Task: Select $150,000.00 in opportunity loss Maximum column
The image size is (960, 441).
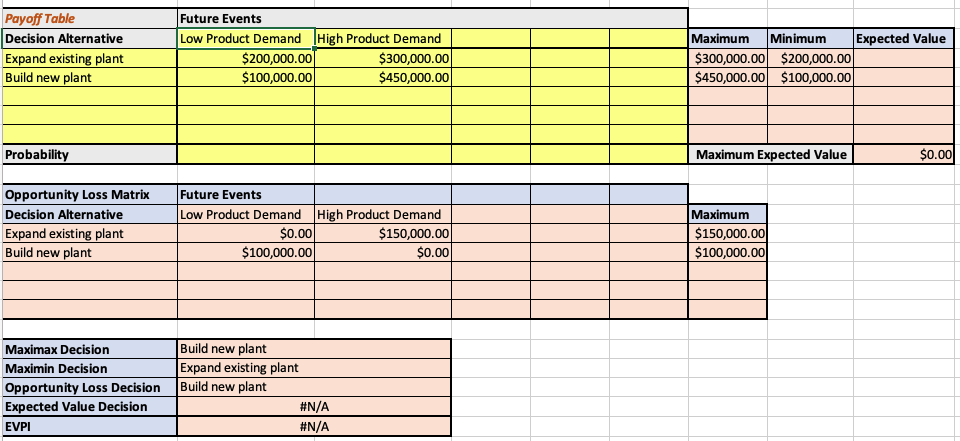Action: 728,233
